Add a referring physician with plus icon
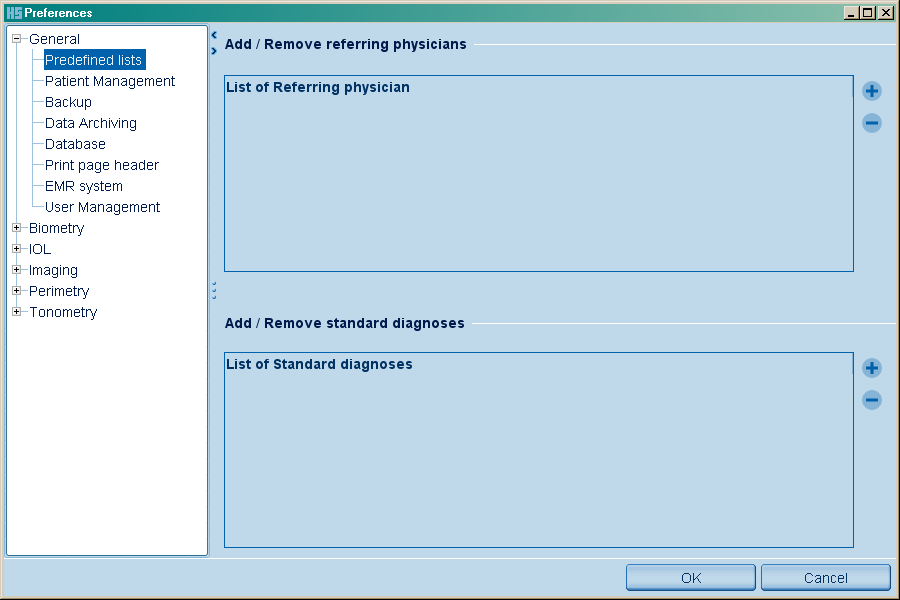The width and height of the screenshot is (900, 600). (x=872, y=91)
